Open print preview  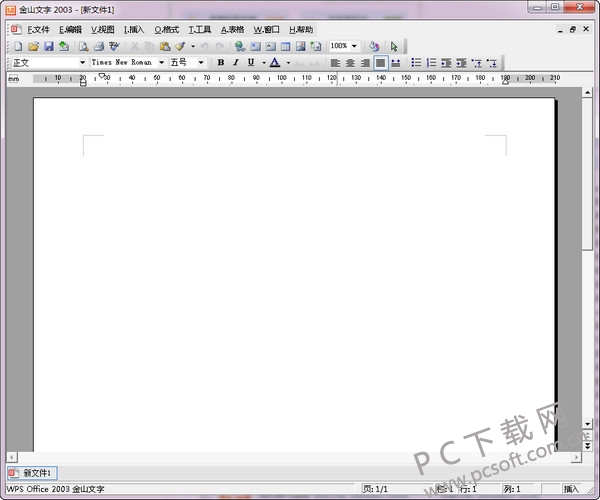pyautogui.click(x=83, y=46)
